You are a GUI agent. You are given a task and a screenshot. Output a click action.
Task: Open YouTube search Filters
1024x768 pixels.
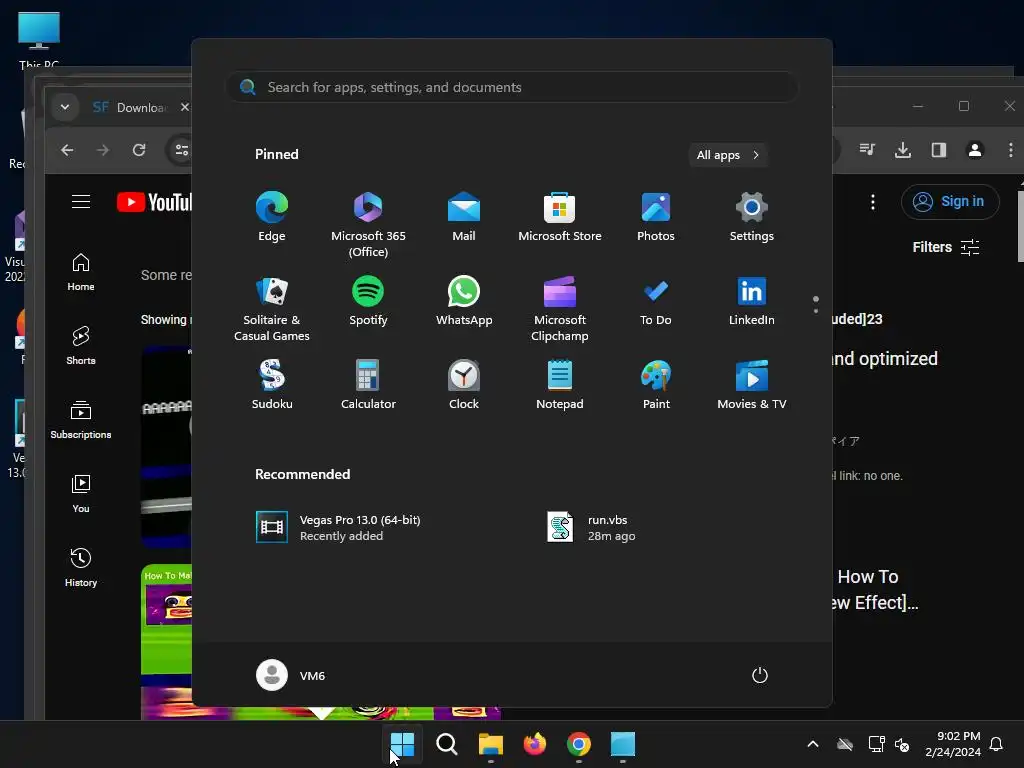click(x=946, y=247)
